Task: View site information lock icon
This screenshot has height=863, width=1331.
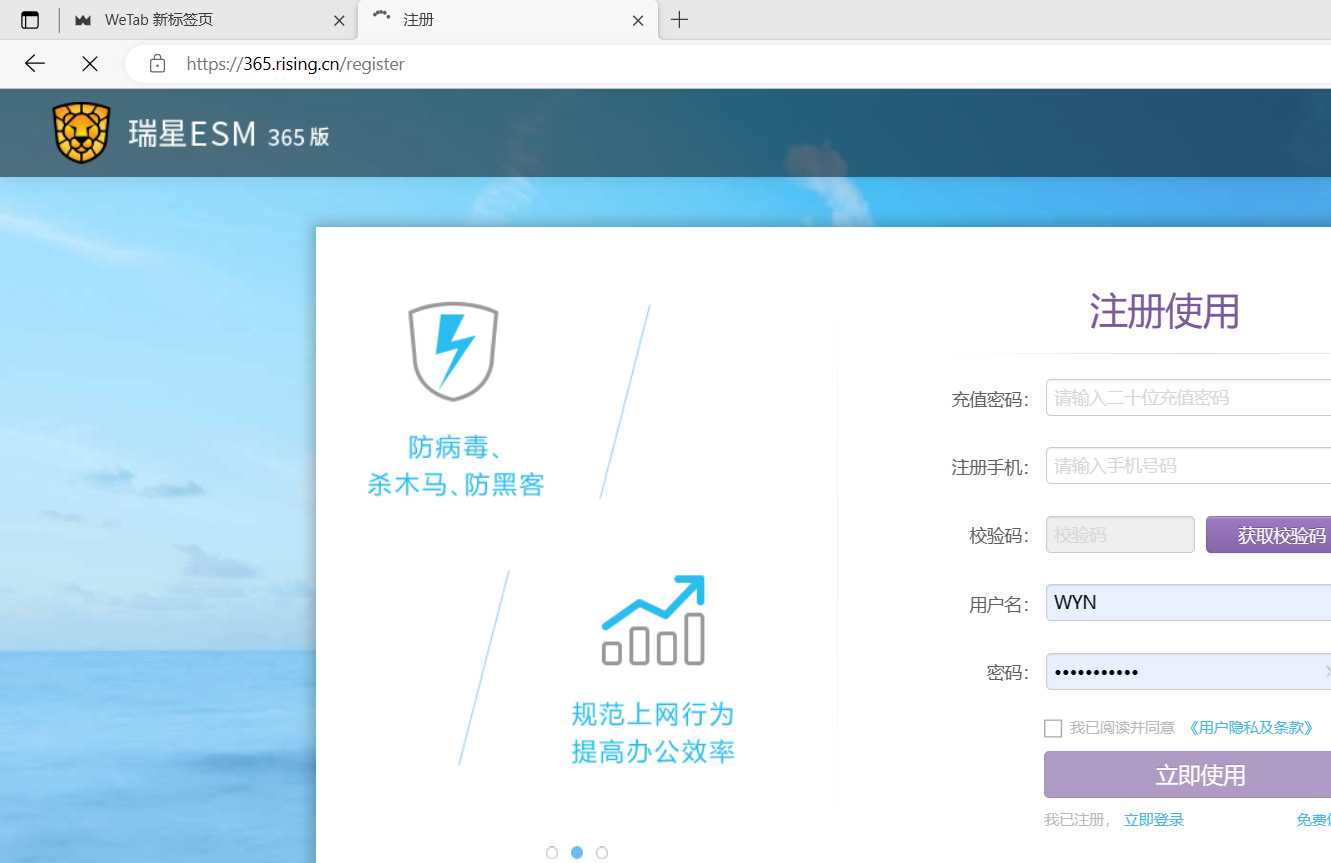Action: pos(157,64)
